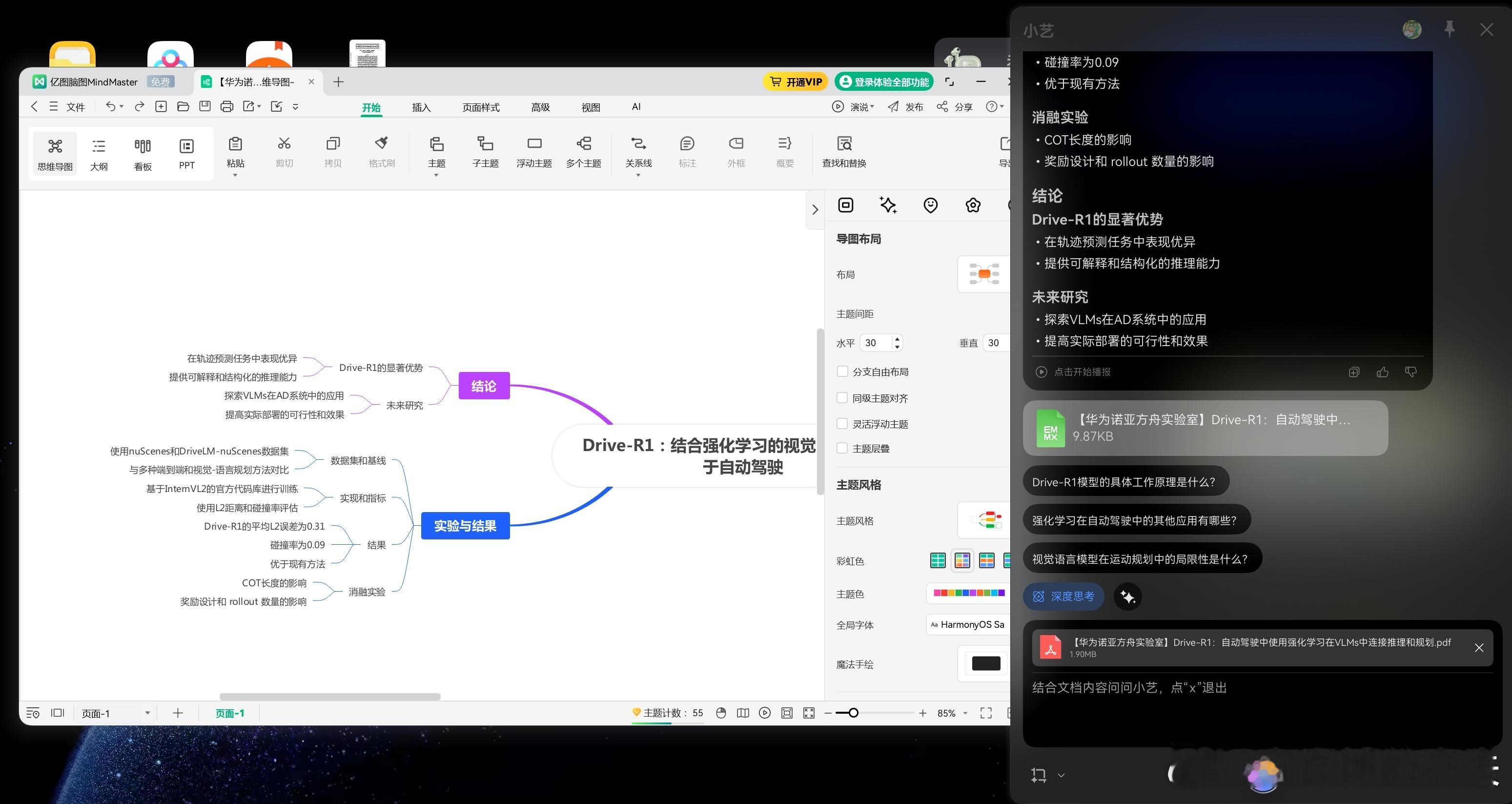Enable 同级主题对齐 checkbox
1512x804 pixels.
[x=842, y=397]
